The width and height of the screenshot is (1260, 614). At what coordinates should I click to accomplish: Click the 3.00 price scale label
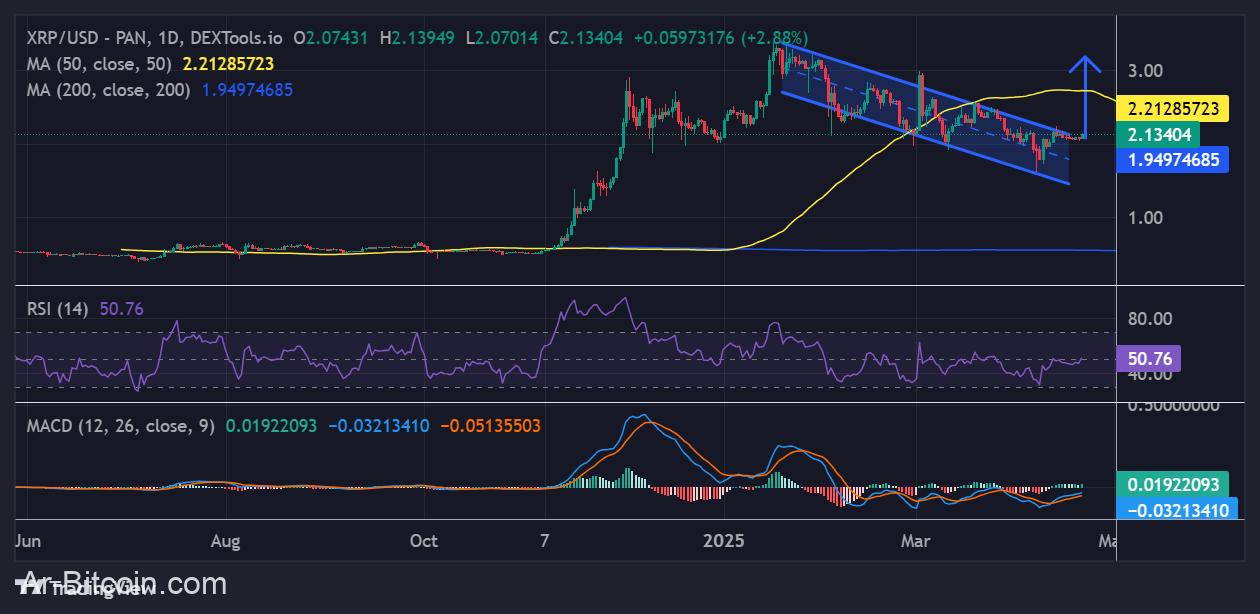pos(1145,71)
